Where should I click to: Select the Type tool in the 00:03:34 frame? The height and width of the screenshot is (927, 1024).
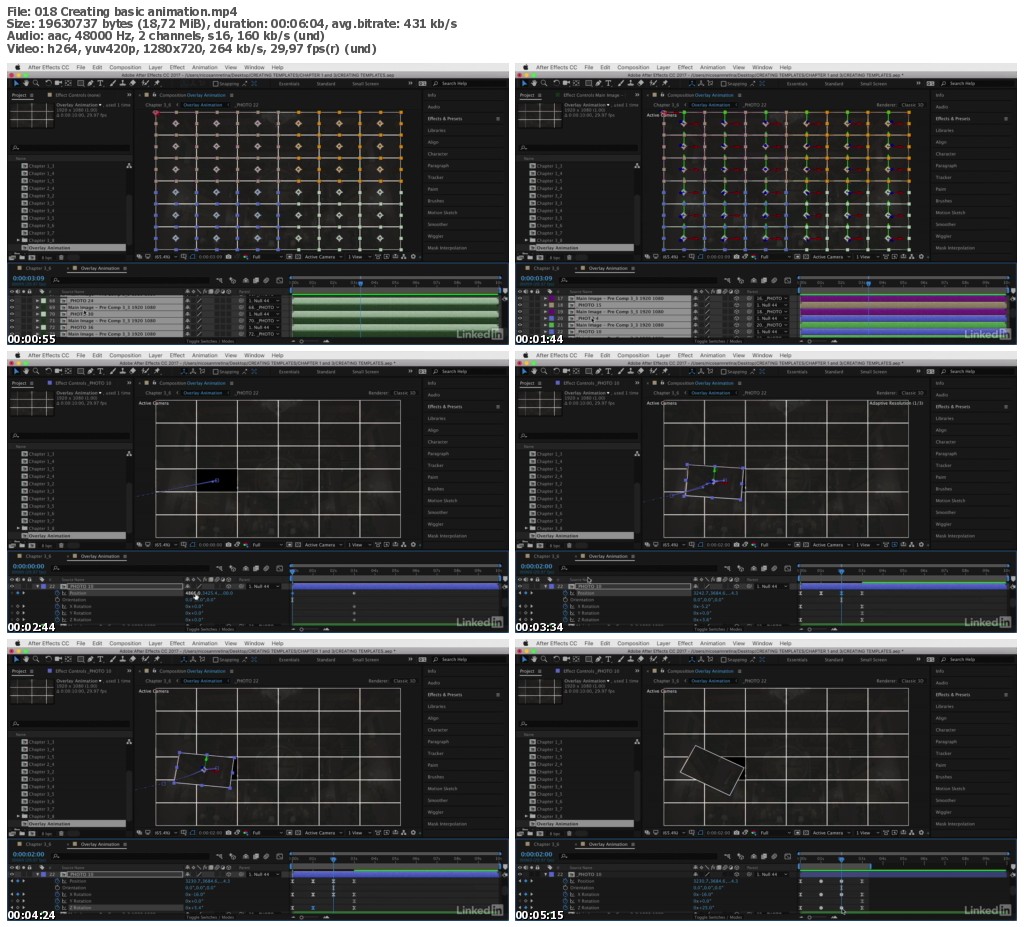[609, 372]
